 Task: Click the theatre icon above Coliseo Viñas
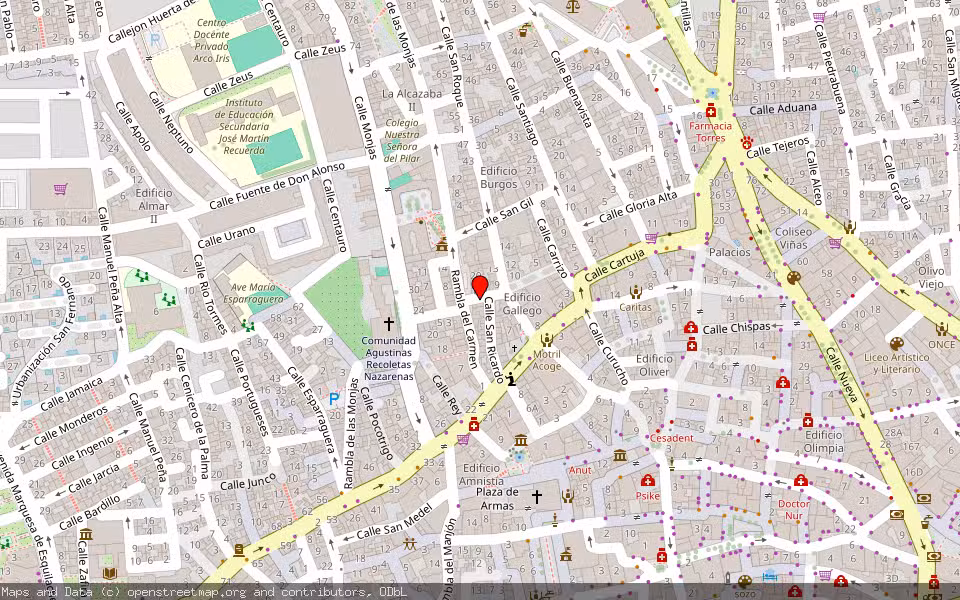(849, 227)
